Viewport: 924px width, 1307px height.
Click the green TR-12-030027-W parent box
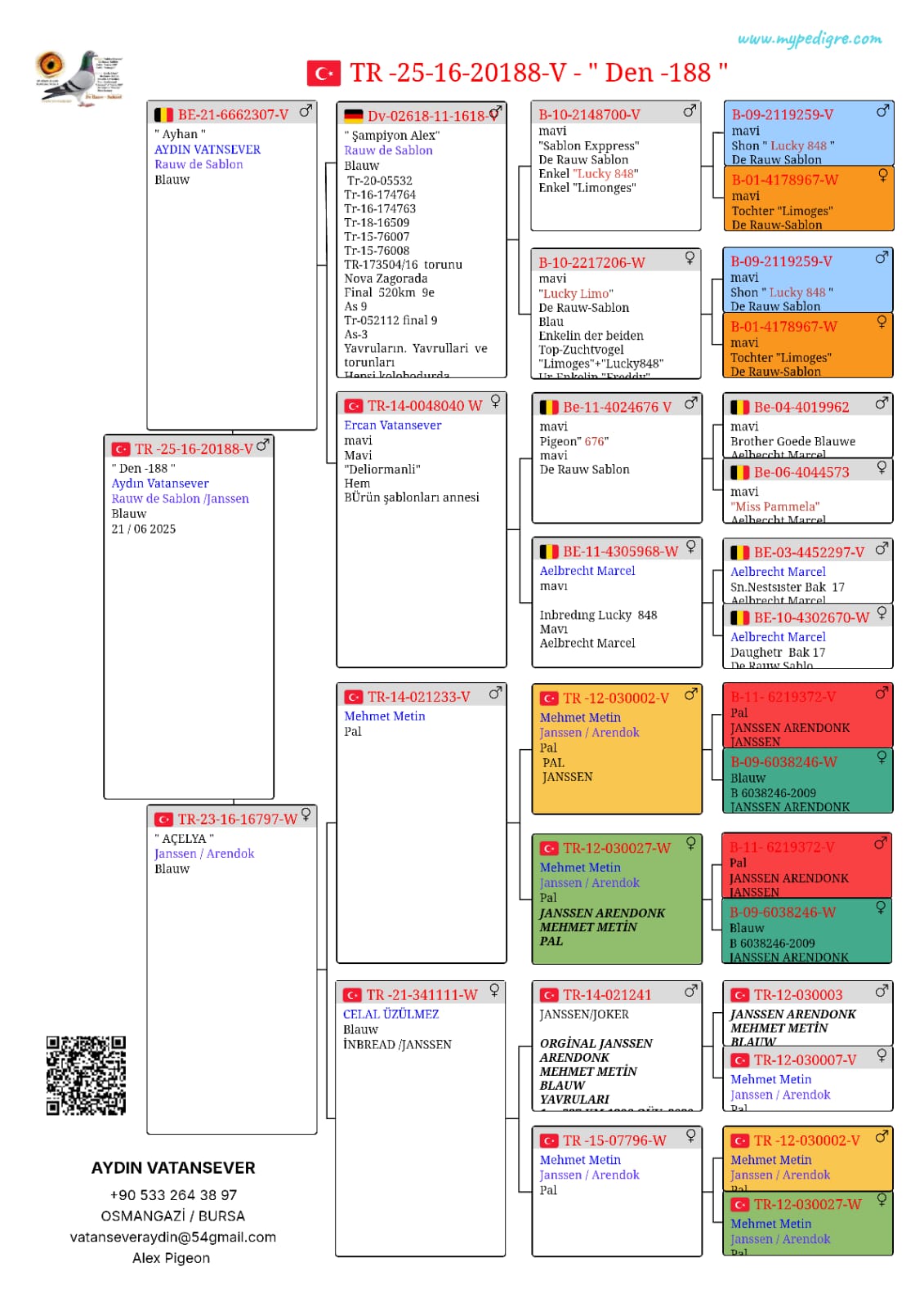pos(617,899)
